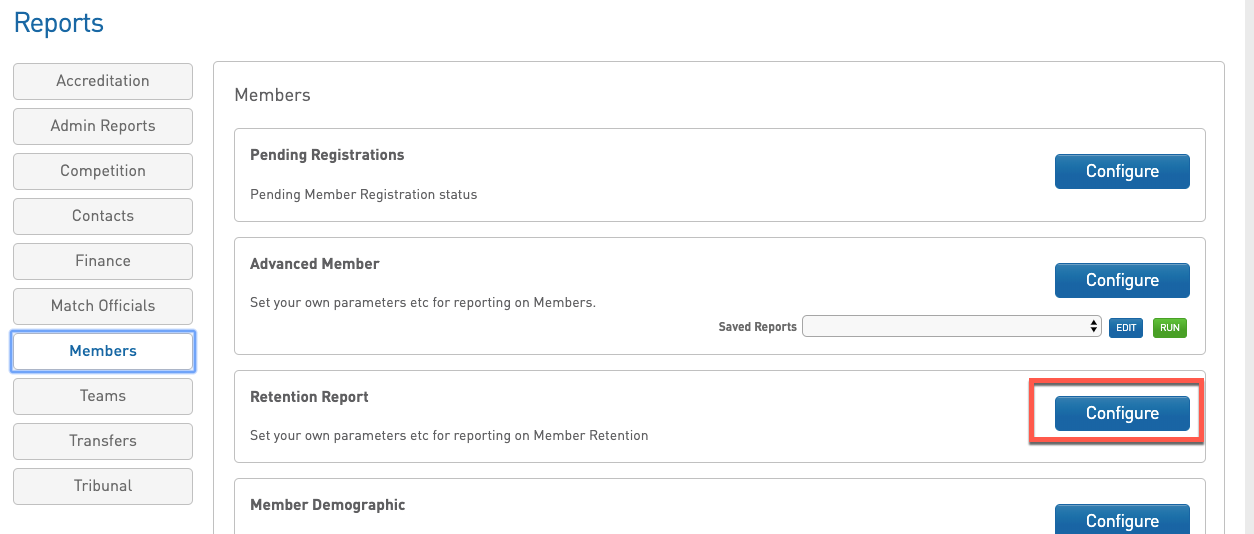Select the Tribunal reports category
Screen dimensions: 1254x534
point(103,486)
